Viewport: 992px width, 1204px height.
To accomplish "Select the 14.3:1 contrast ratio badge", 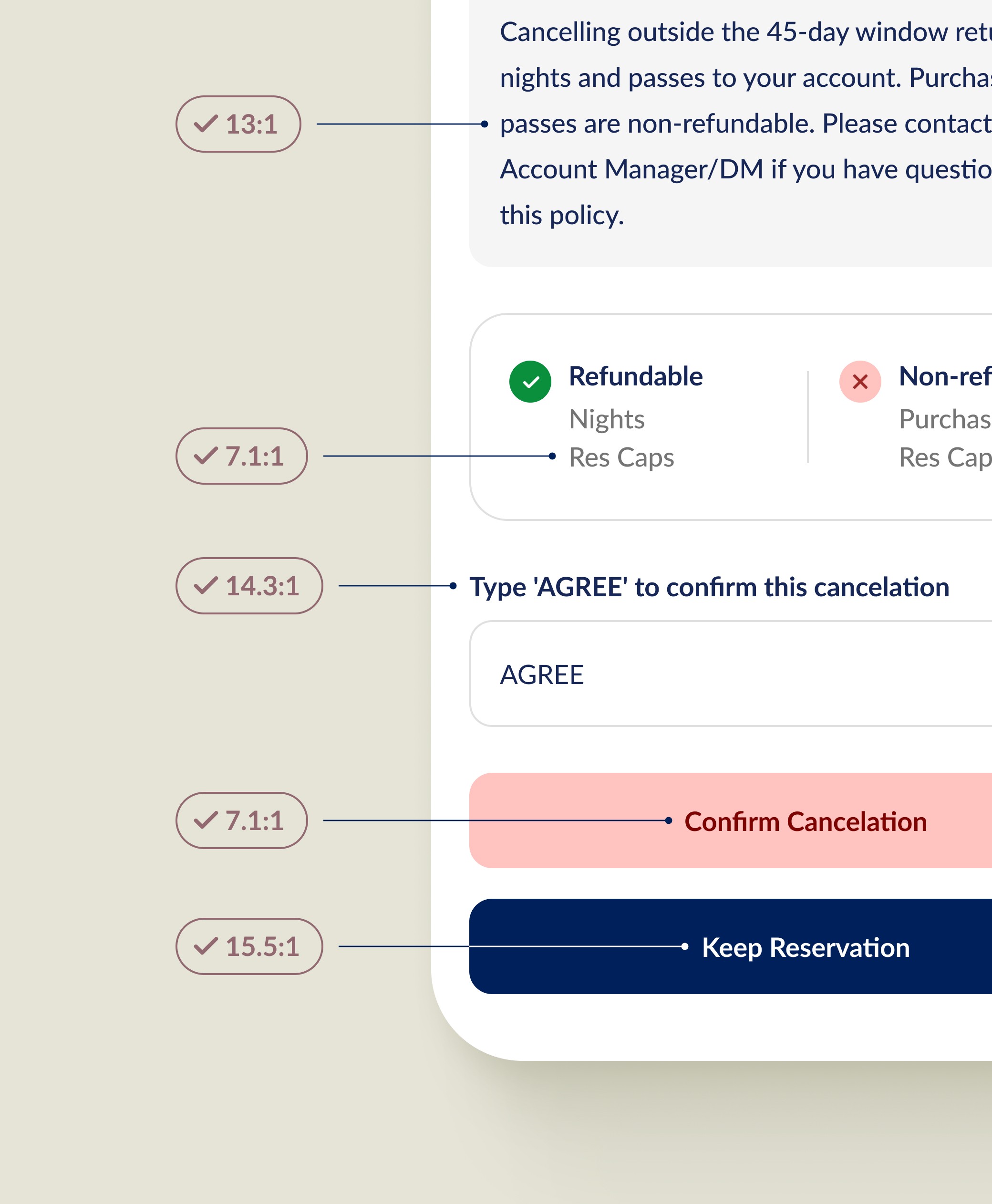I will (249, 586).
